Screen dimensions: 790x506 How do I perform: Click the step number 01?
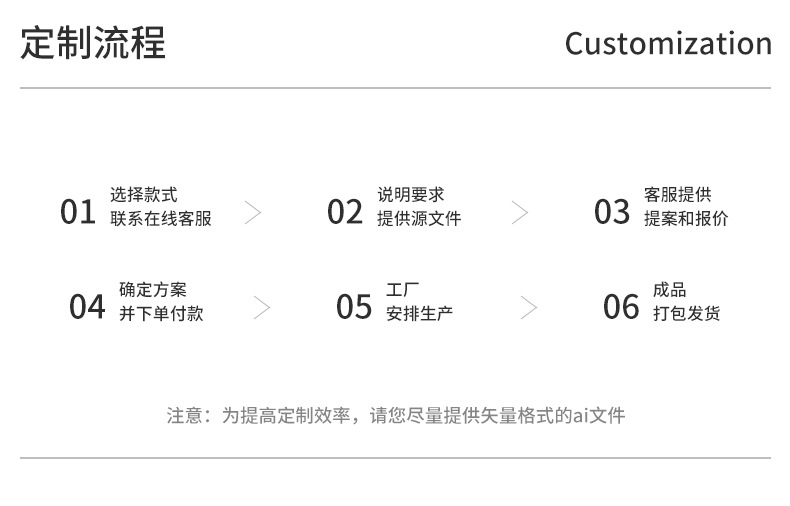tap(78, 212)
